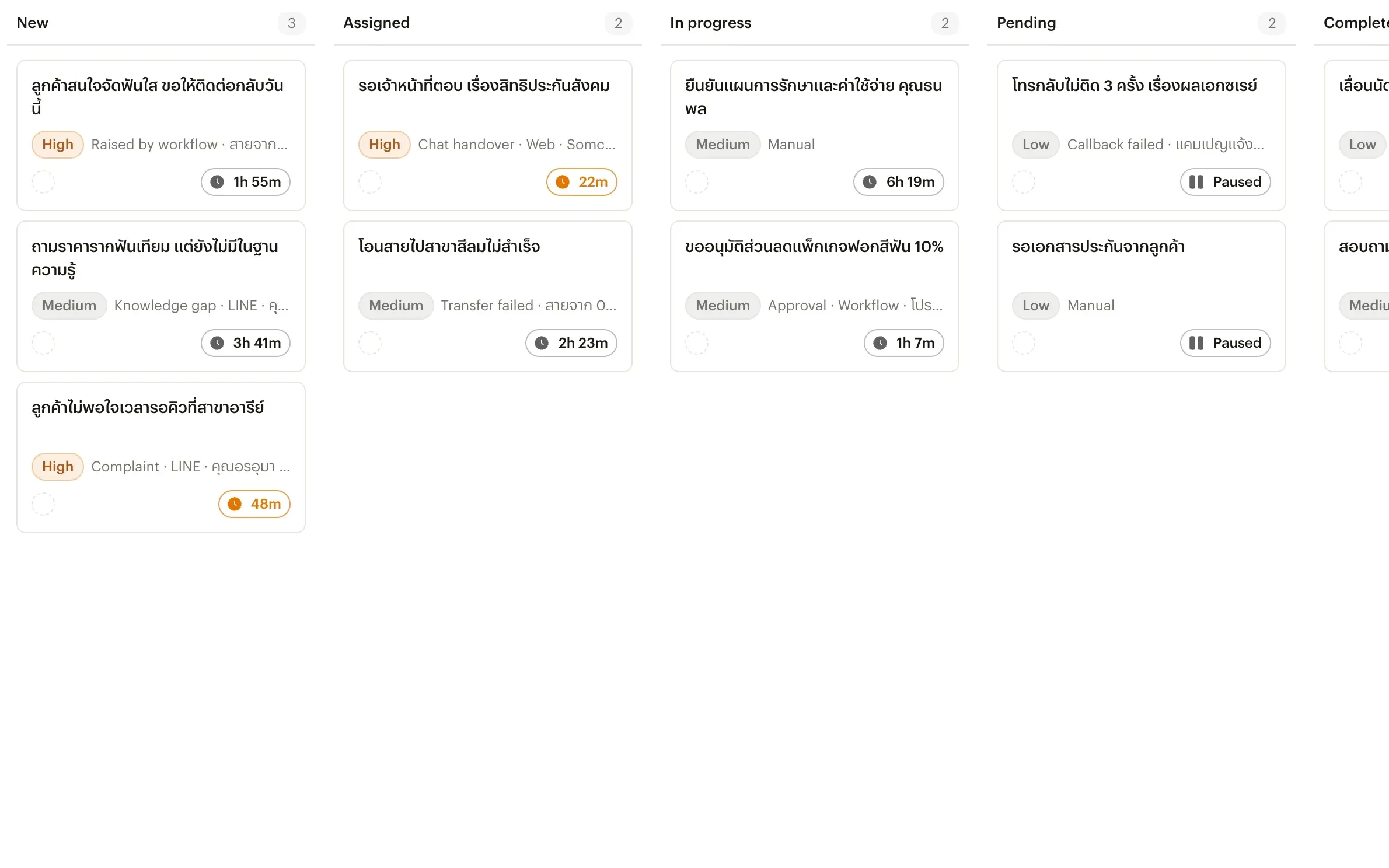This screenshot has width=1389, height=868.
Task: Click Medium tag on Transfer failed card
Action: pos(396,306)
